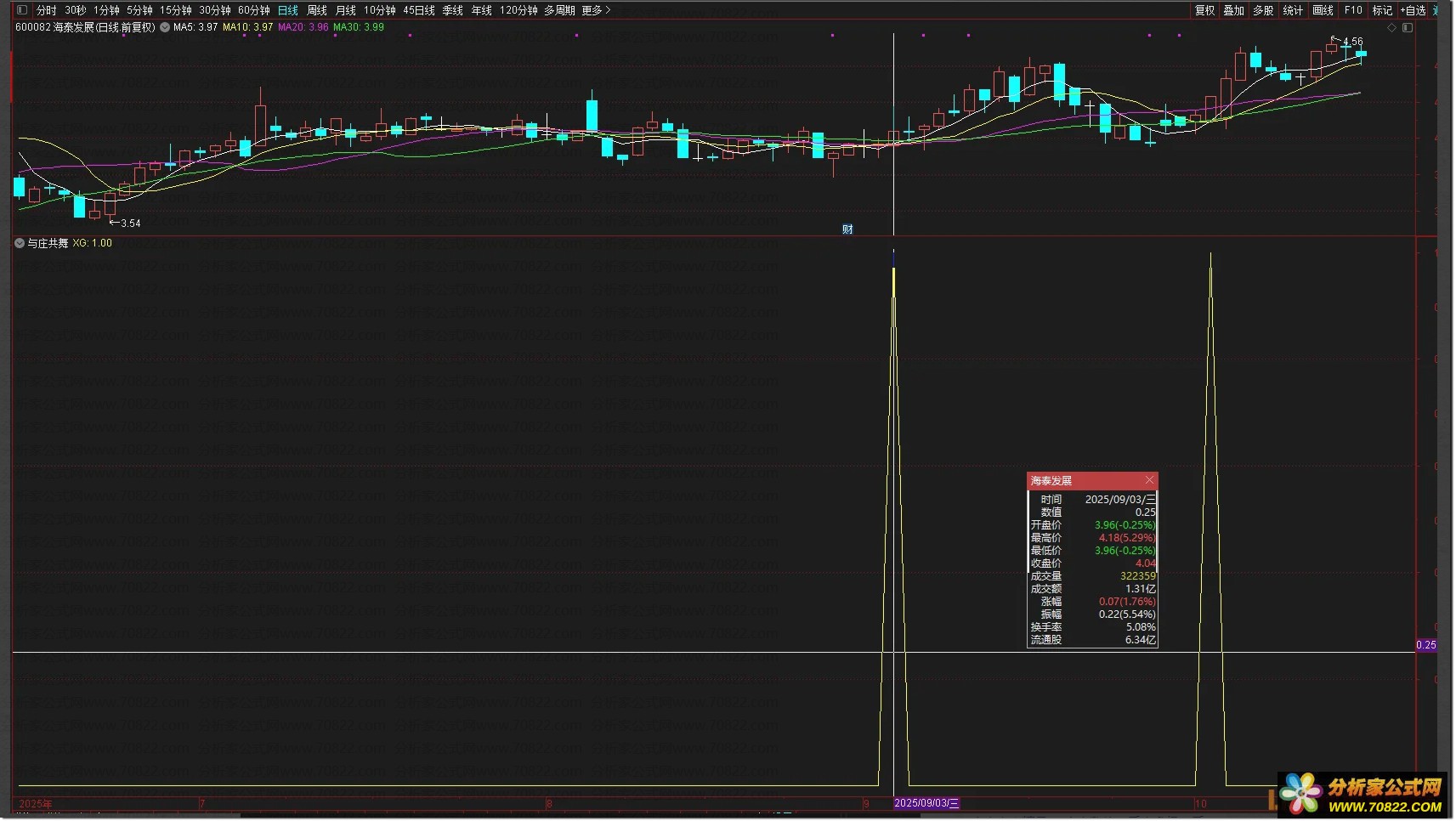Close the 海泰发展 data popup
1456x821 pixels.
click(1149, 480)
